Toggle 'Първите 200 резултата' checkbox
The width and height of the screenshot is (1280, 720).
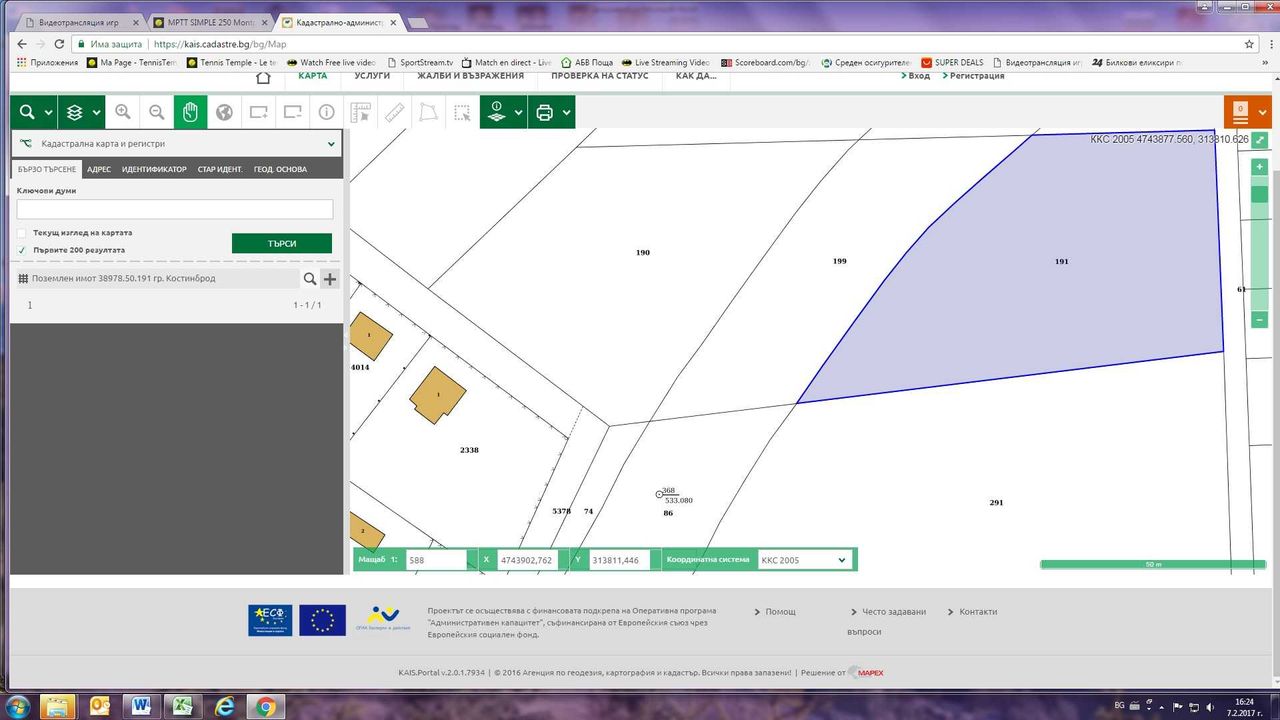pyautogui.click(x=22, y=250)
